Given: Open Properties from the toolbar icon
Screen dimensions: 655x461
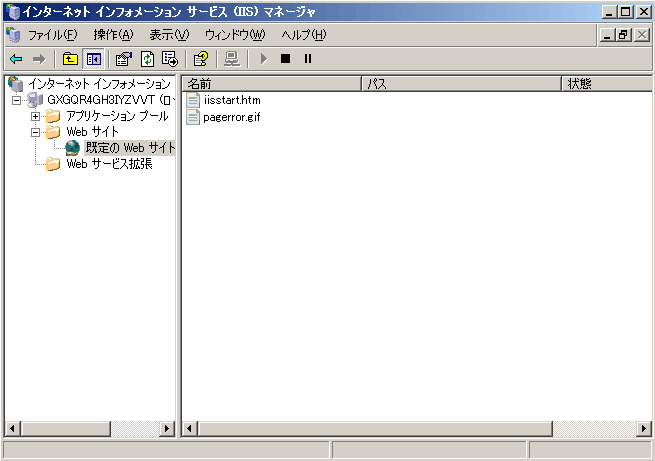Looking at the screenshot, I should (x=124, y=59).
